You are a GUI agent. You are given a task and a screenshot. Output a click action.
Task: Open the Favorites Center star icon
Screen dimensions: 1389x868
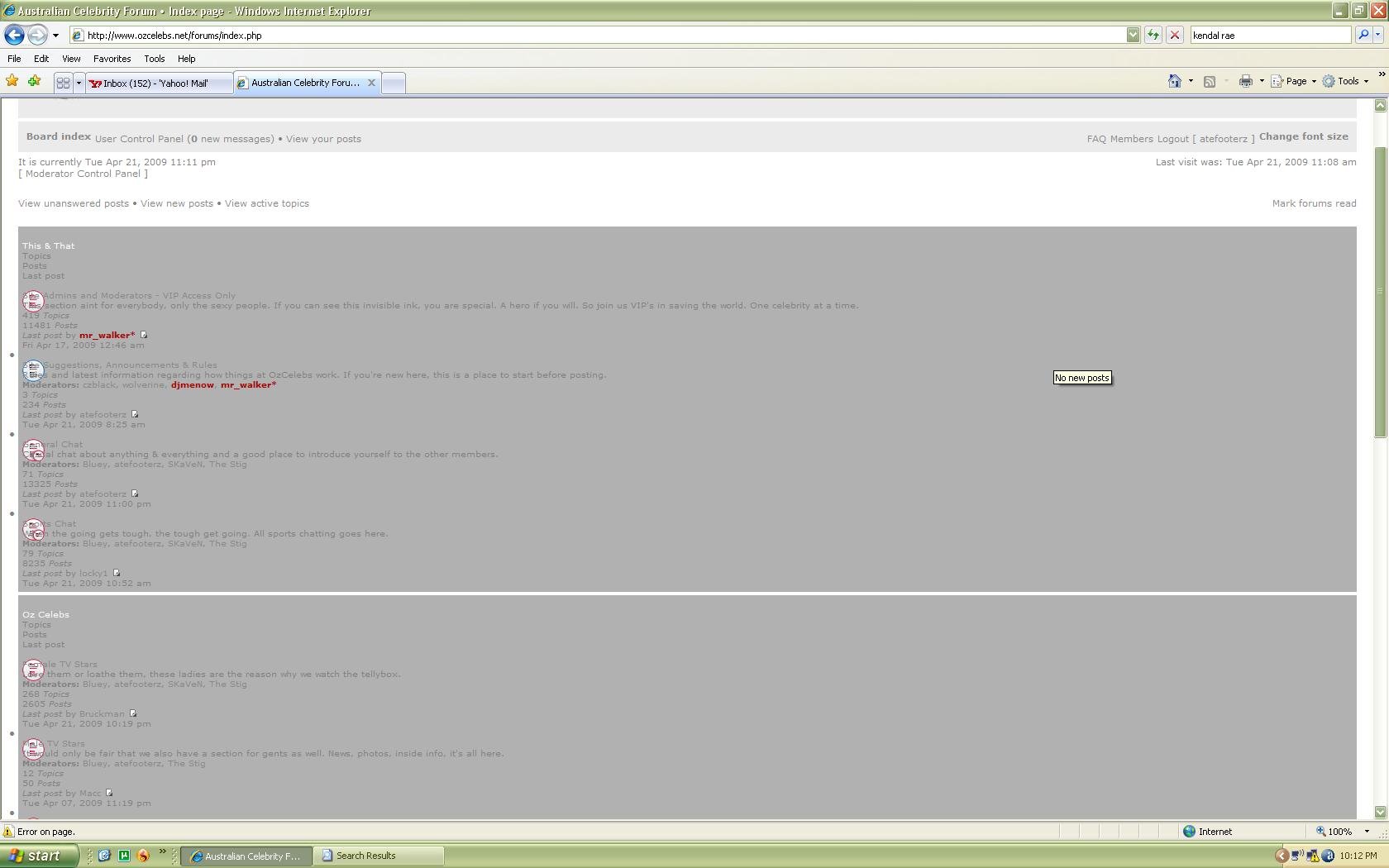pos(12,81)
